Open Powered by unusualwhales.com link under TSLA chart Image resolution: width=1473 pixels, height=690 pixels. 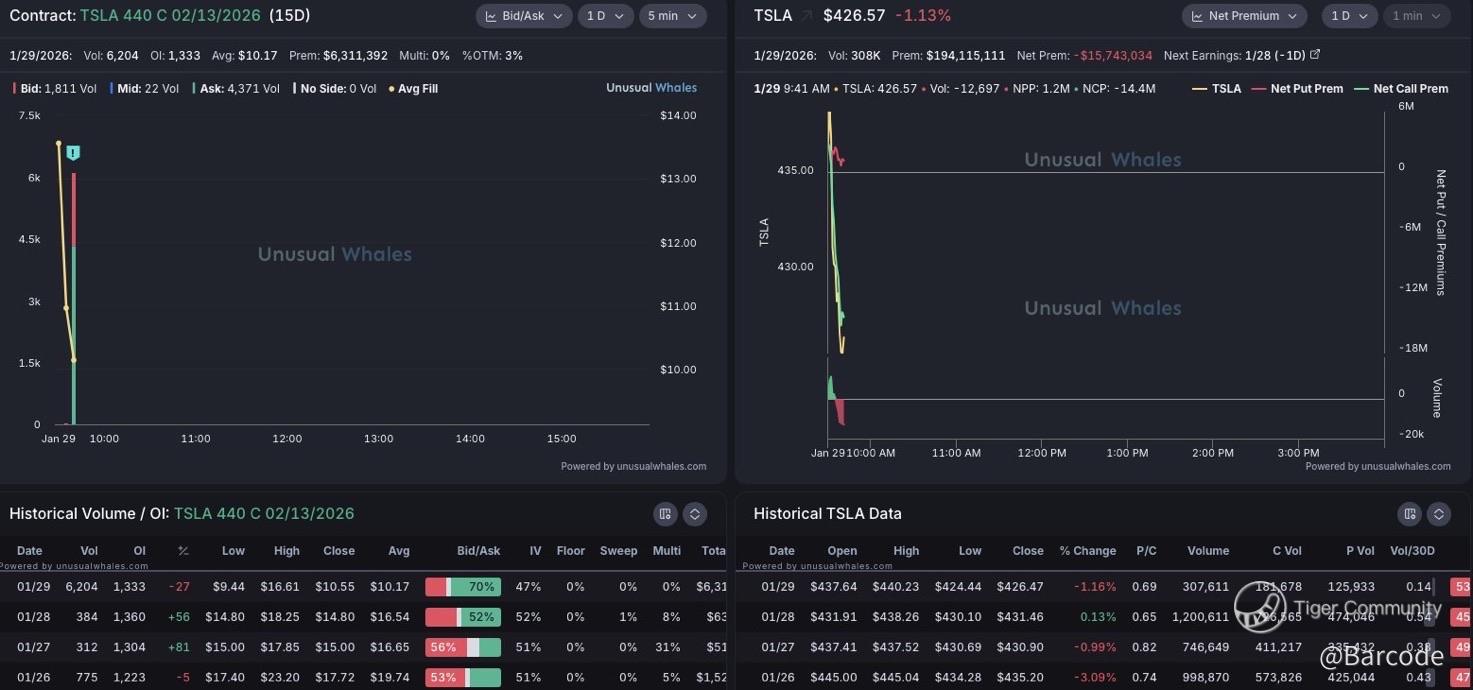coord(1378,466)
